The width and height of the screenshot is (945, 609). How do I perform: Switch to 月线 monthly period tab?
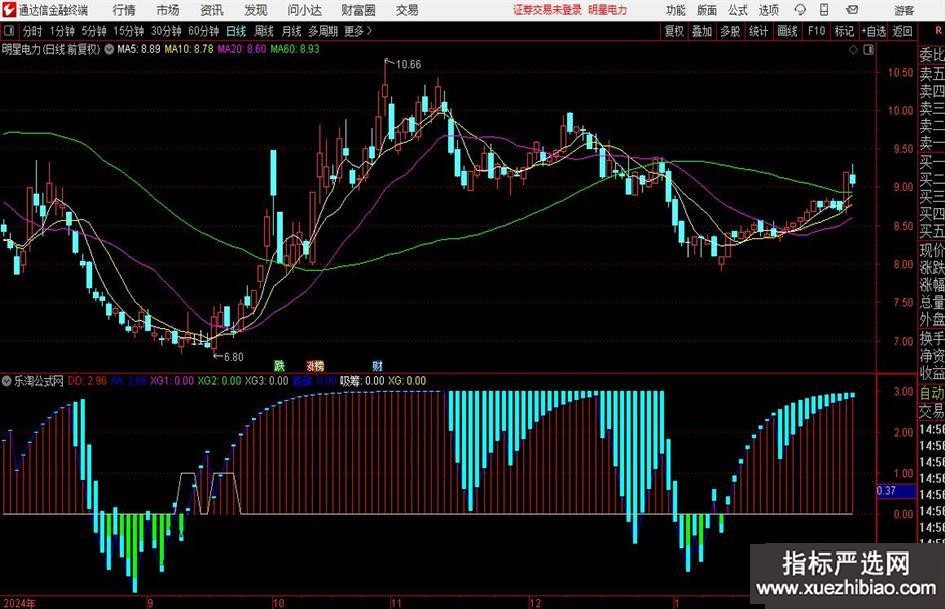pos(291,31)
